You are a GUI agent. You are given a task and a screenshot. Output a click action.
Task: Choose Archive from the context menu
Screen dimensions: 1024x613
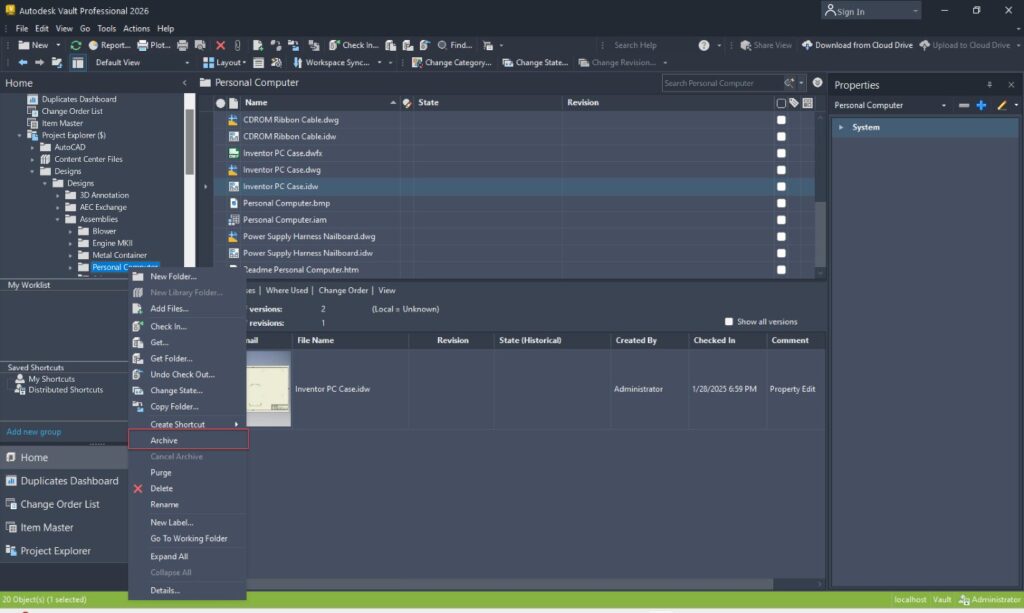(x=164, y=440)
